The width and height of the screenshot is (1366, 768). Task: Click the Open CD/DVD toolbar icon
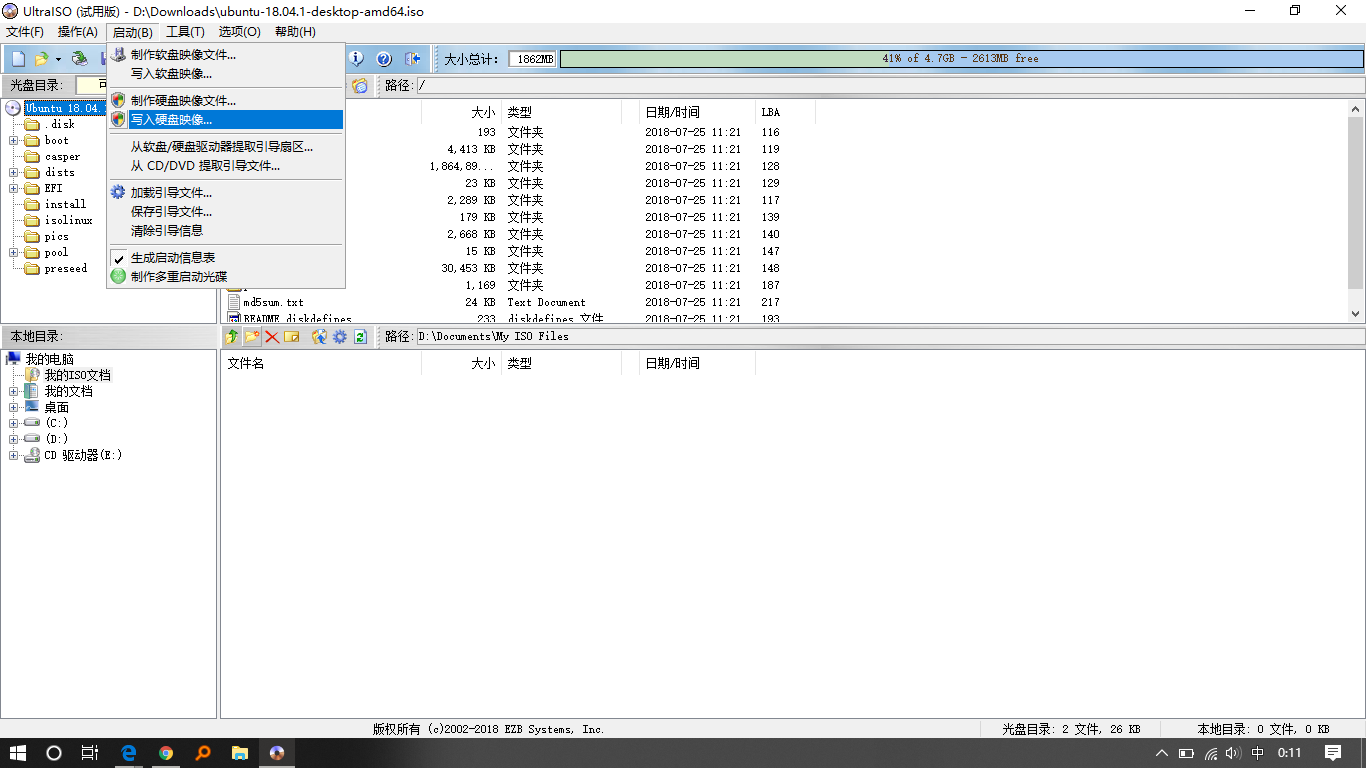80,59
